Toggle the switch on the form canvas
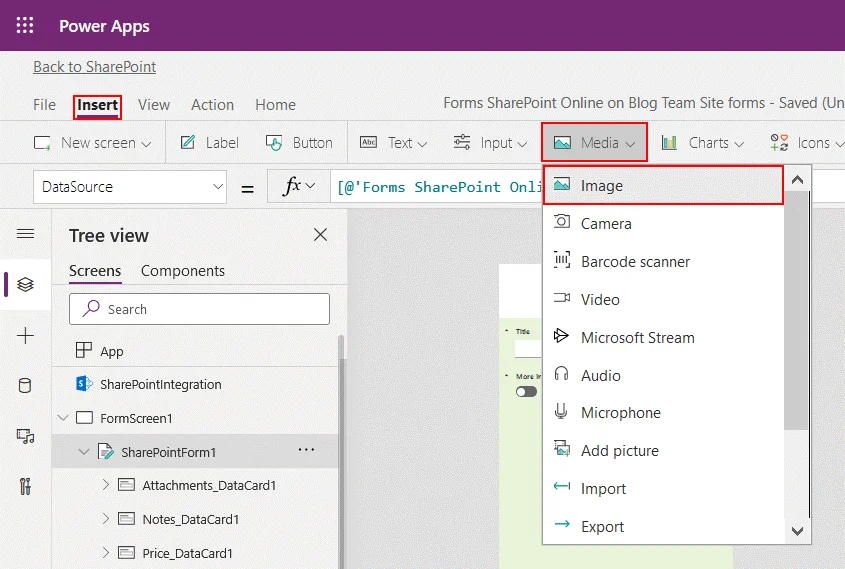Image resolution: width=845 pixels, height=569 pixels. [526, 391]
